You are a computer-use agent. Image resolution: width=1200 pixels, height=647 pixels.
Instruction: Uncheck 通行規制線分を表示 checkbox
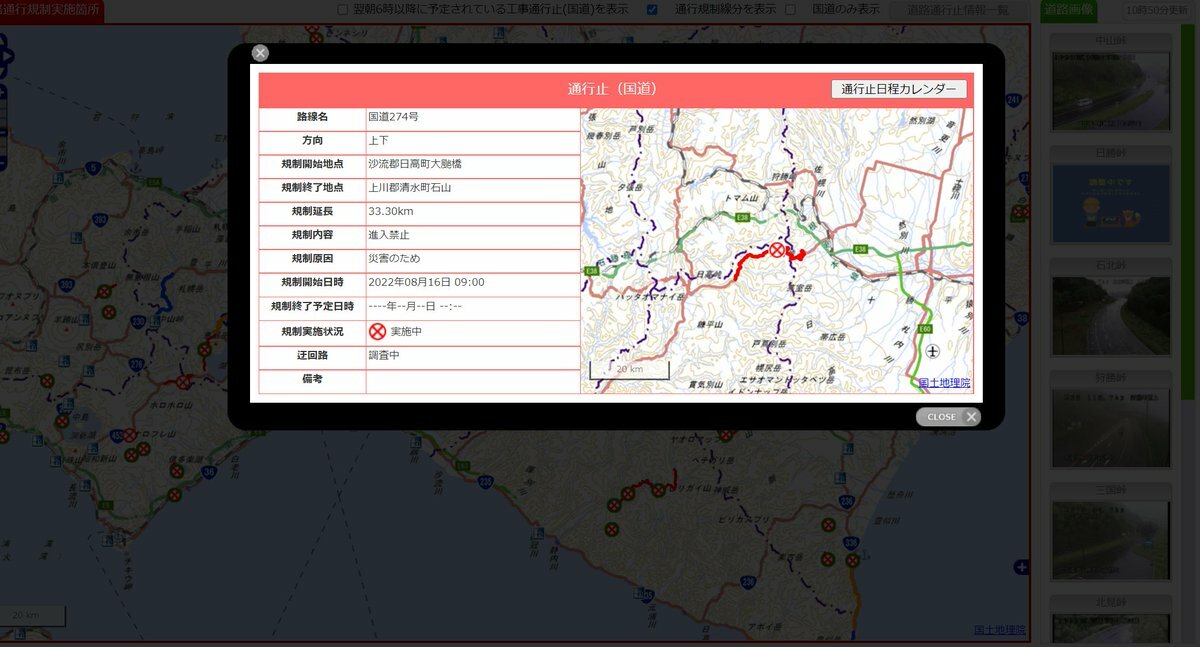(x=652, y=10)
